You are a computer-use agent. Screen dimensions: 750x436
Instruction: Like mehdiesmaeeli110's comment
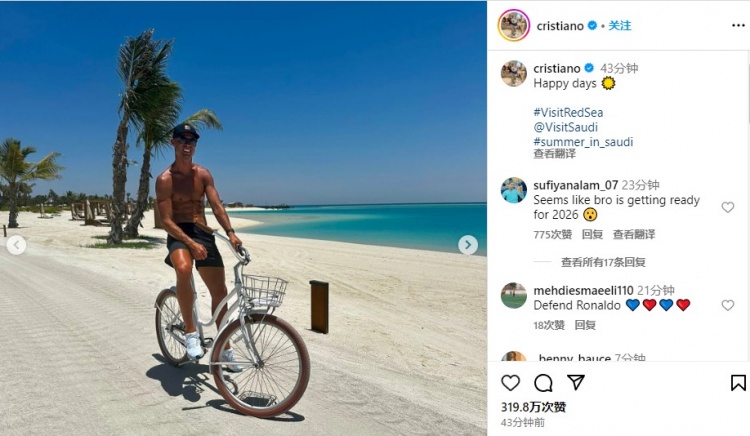[727, 305]
